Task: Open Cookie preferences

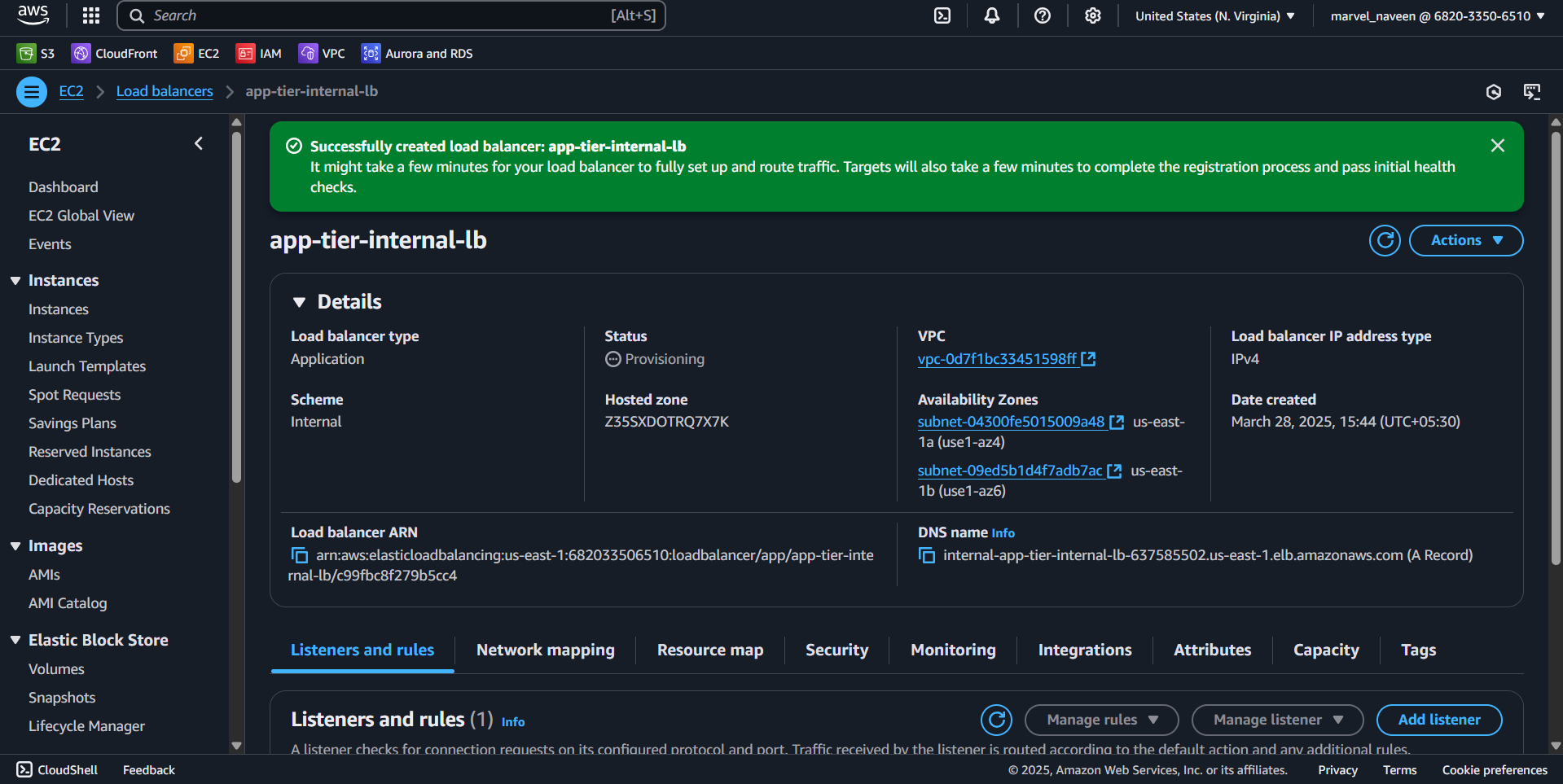Action: (x=1495, y=770)
